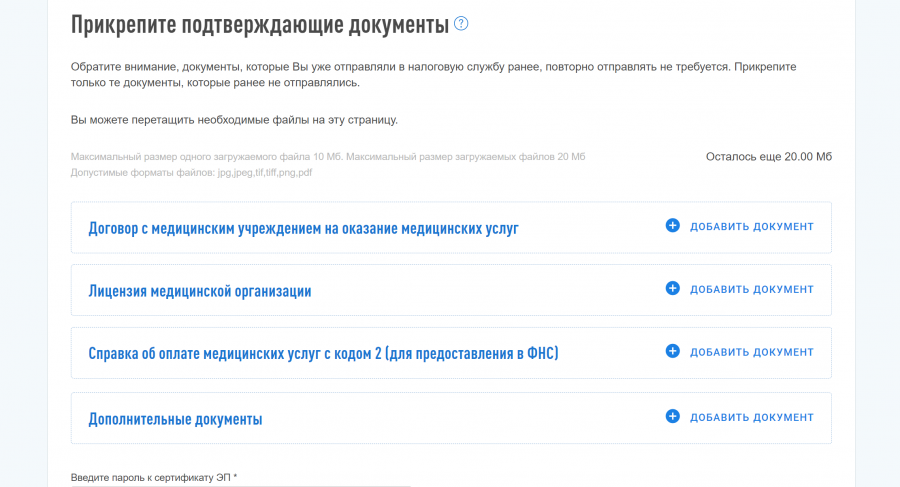The height and width of the screenshot is (487, 900).
Task: Open the Дополнительные документы section heading
Action: [x=175, y=419]
